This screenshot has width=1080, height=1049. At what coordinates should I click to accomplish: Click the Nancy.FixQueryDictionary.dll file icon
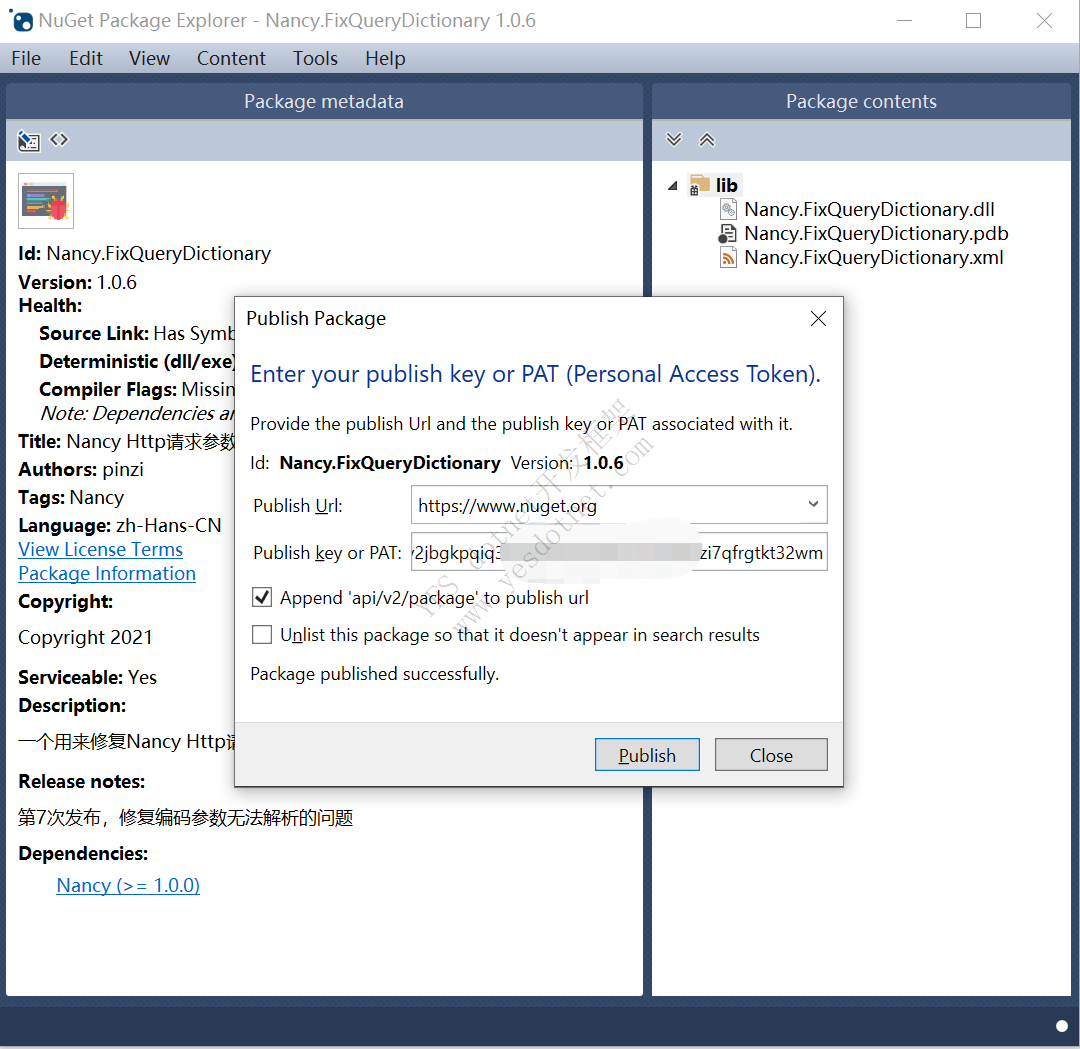[728, 209]
